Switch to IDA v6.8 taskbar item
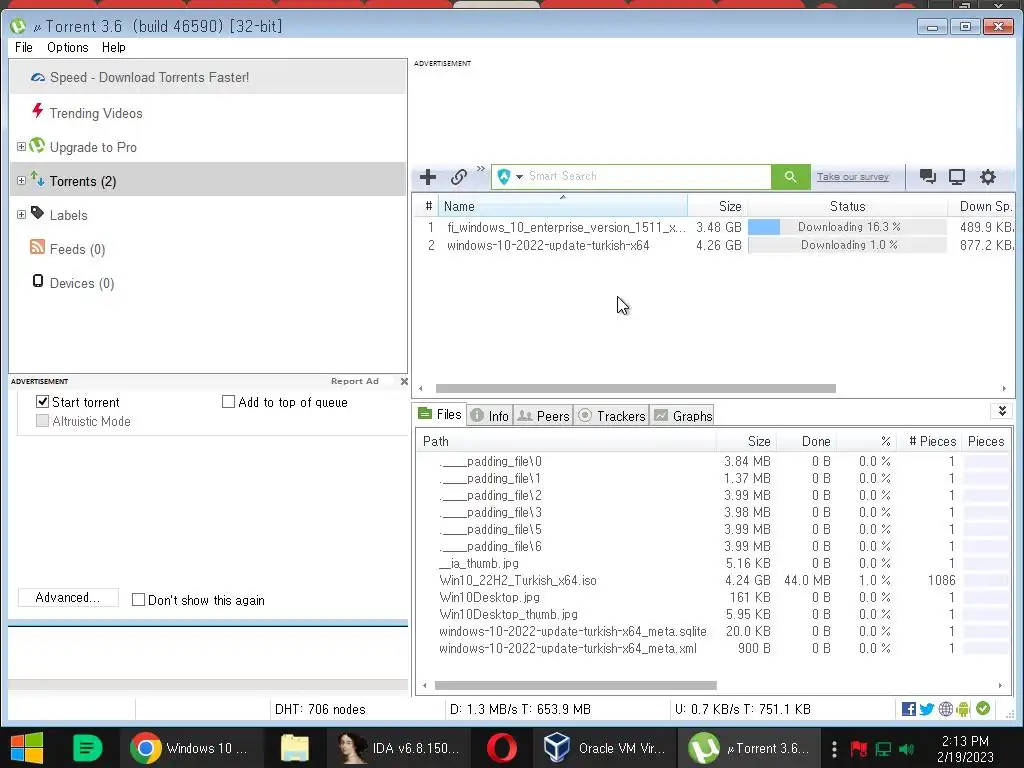The image size is (1024, 768). tap(400, 748)
